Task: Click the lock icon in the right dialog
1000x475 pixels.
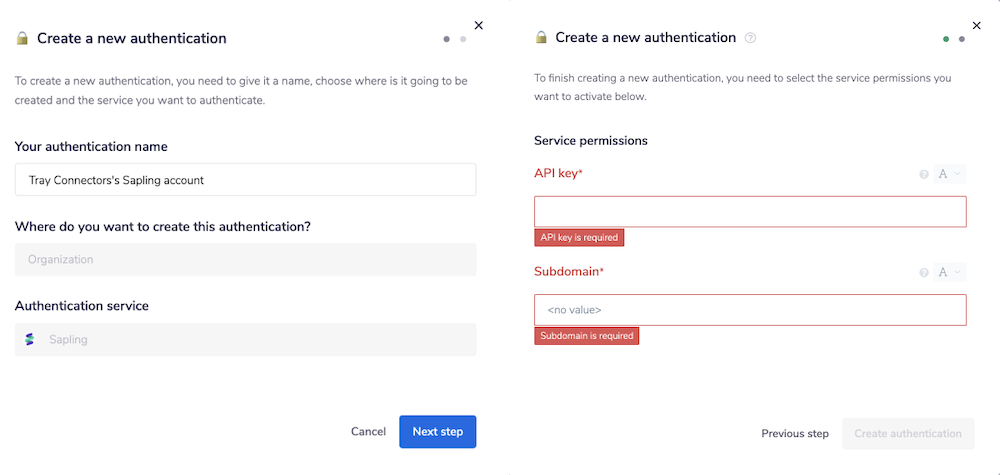Action: tap(541, 38)
